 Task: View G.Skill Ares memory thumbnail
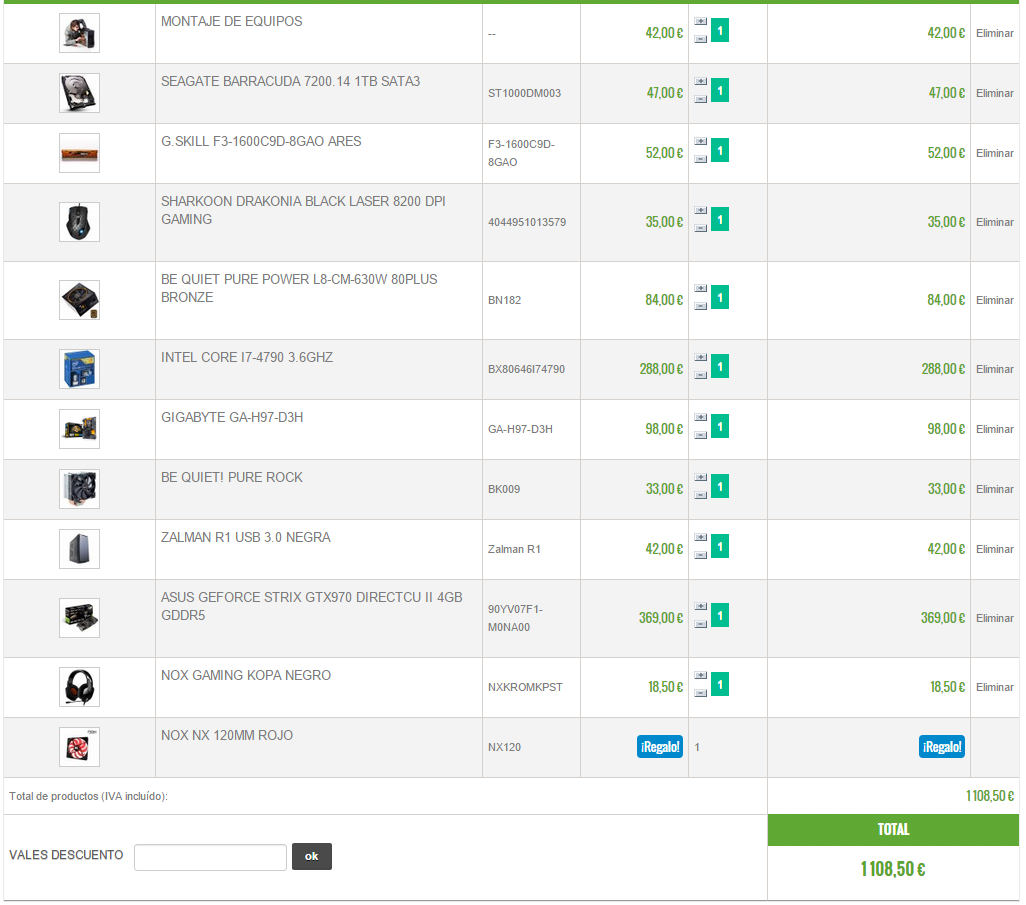[x=79, y=153]
